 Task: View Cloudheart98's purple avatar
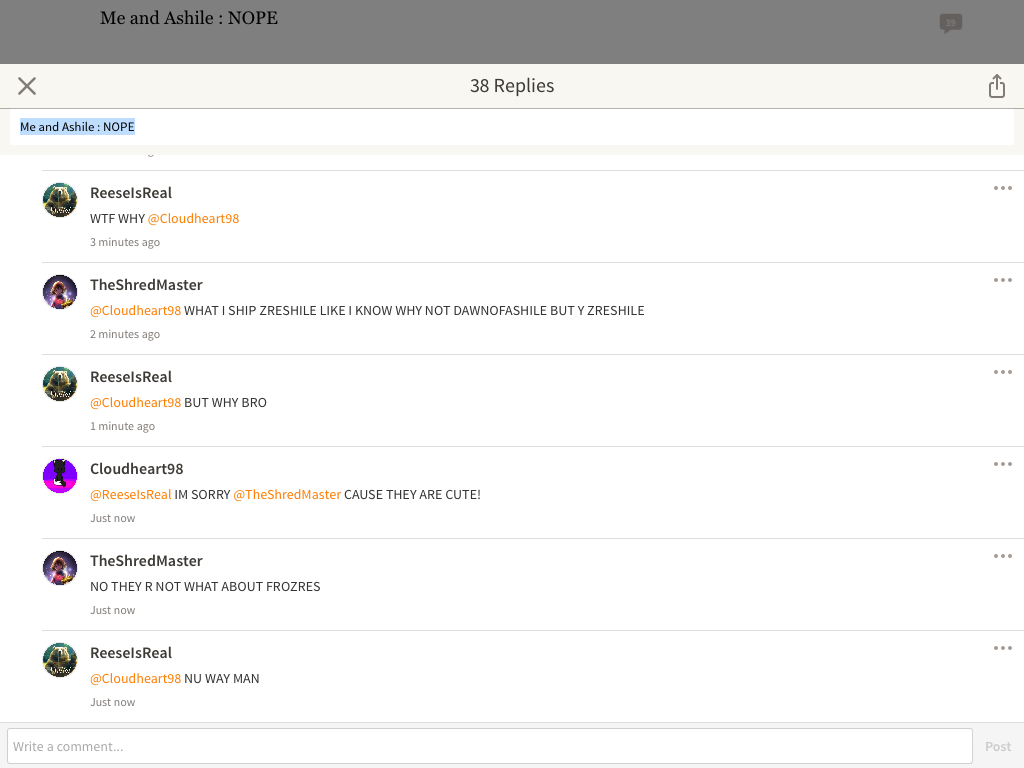tap(60, 476)
